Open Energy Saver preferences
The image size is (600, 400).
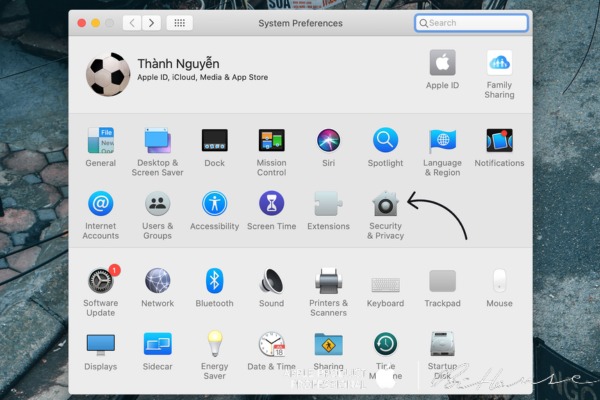point(214,345)
